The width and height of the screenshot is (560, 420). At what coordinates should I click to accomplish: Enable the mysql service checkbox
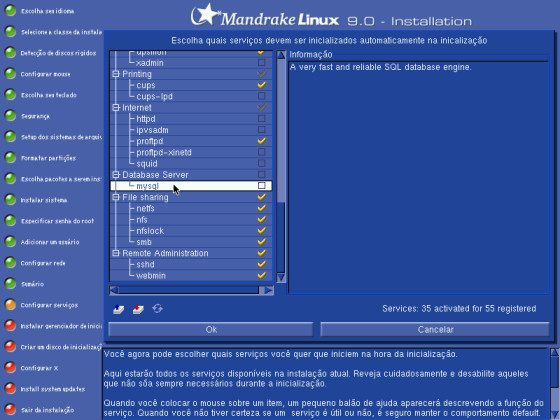point(261,186)
